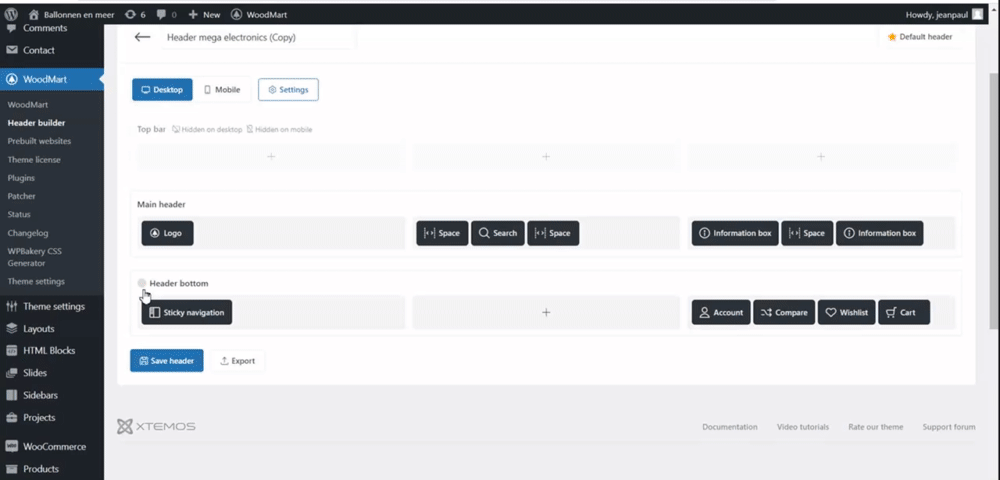
Task: Select the Space element between Information boxes
Action: pos(807,233)
